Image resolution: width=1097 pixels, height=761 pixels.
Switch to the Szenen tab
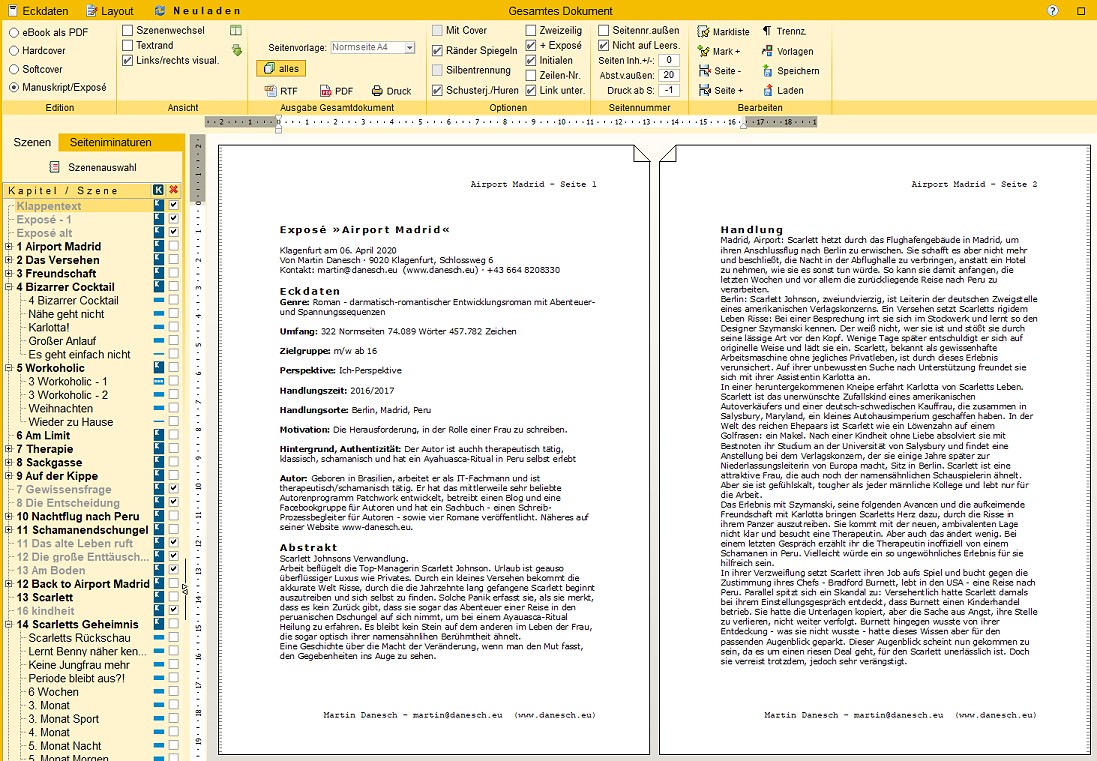(x=32, y=142)
